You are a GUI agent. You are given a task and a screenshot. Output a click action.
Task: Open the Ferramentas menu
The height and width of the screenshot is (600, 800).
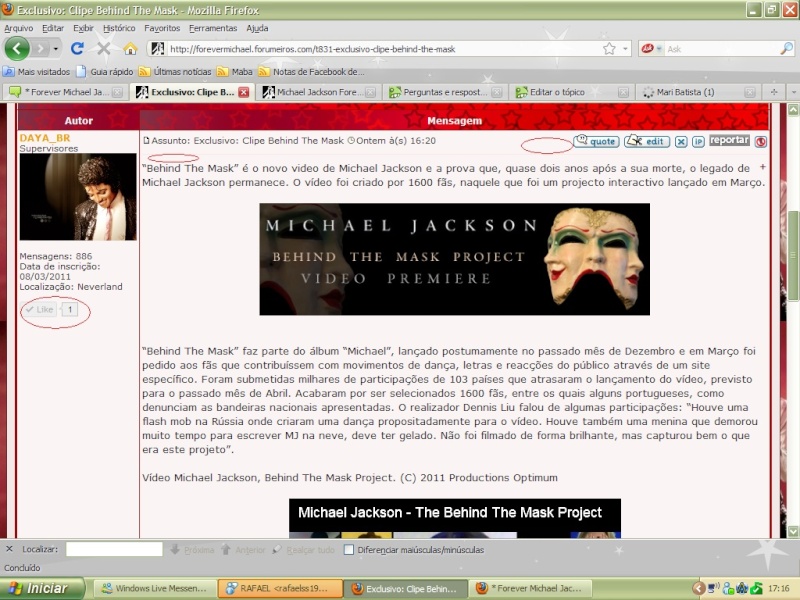click(213, 28)
